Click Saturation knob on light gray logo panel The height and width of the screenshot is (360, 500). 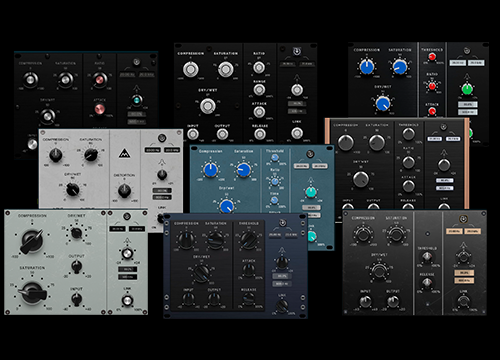[91, 155]
